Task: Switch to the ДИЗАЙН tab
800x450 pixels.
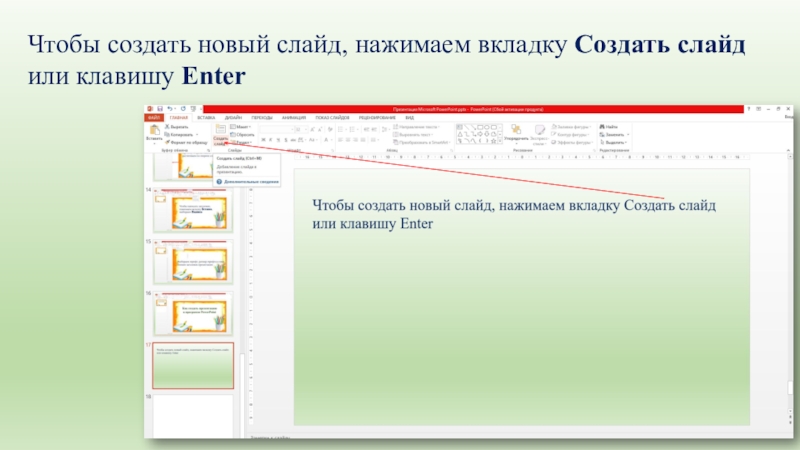Action: [233, 118]
